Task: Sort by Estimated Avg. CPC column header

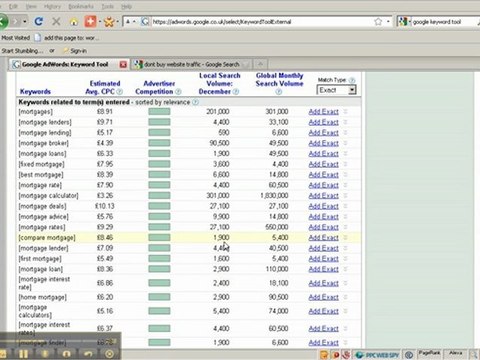Action: pos(103,87)
